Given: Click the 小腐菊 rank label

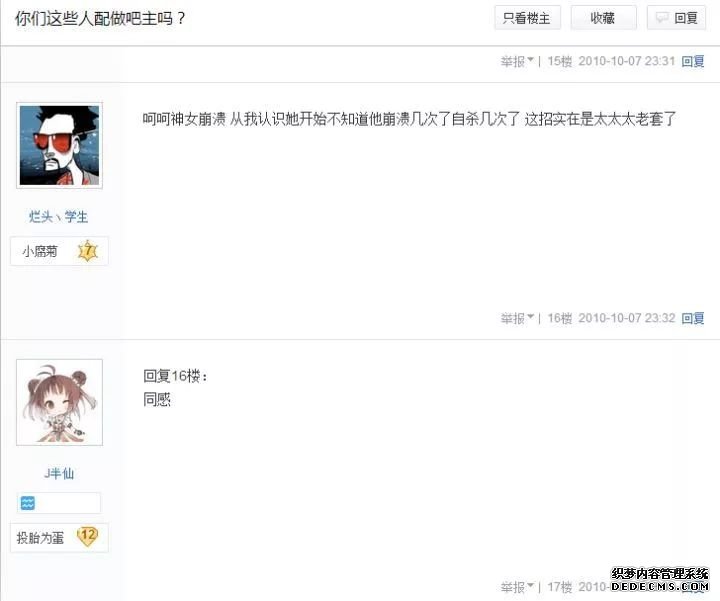Looking at the screenshot, I should click(x=40, y=251).
